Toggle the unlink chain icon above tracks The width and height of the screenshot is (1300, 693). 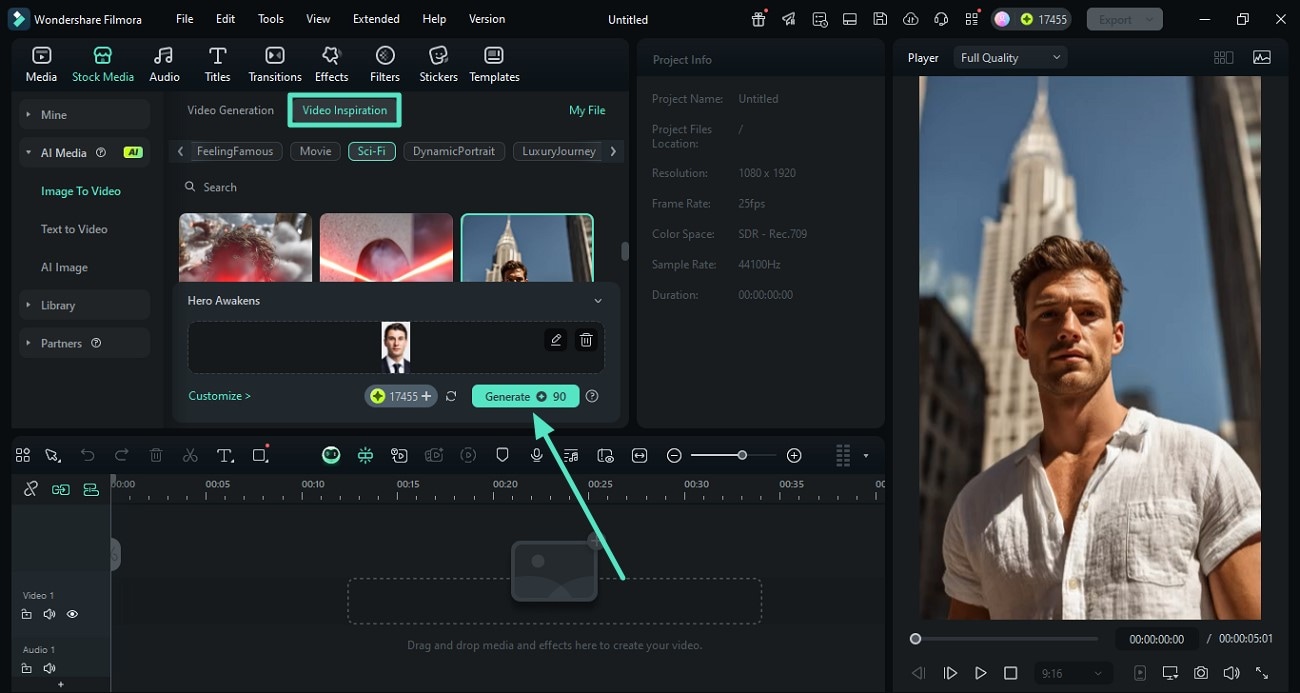coord(30,489)
